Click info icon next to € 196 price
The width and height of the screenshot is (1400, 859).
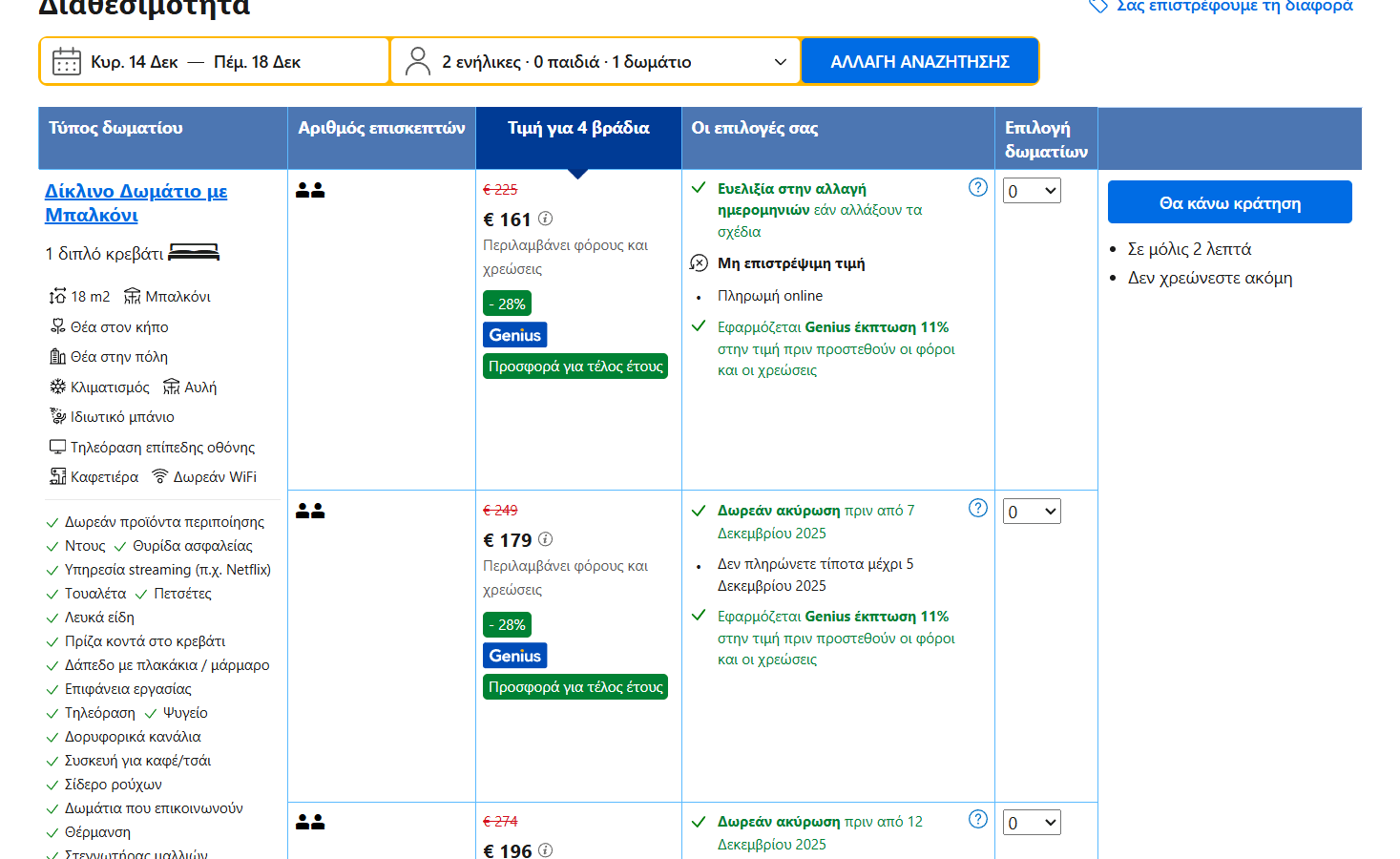545,849
